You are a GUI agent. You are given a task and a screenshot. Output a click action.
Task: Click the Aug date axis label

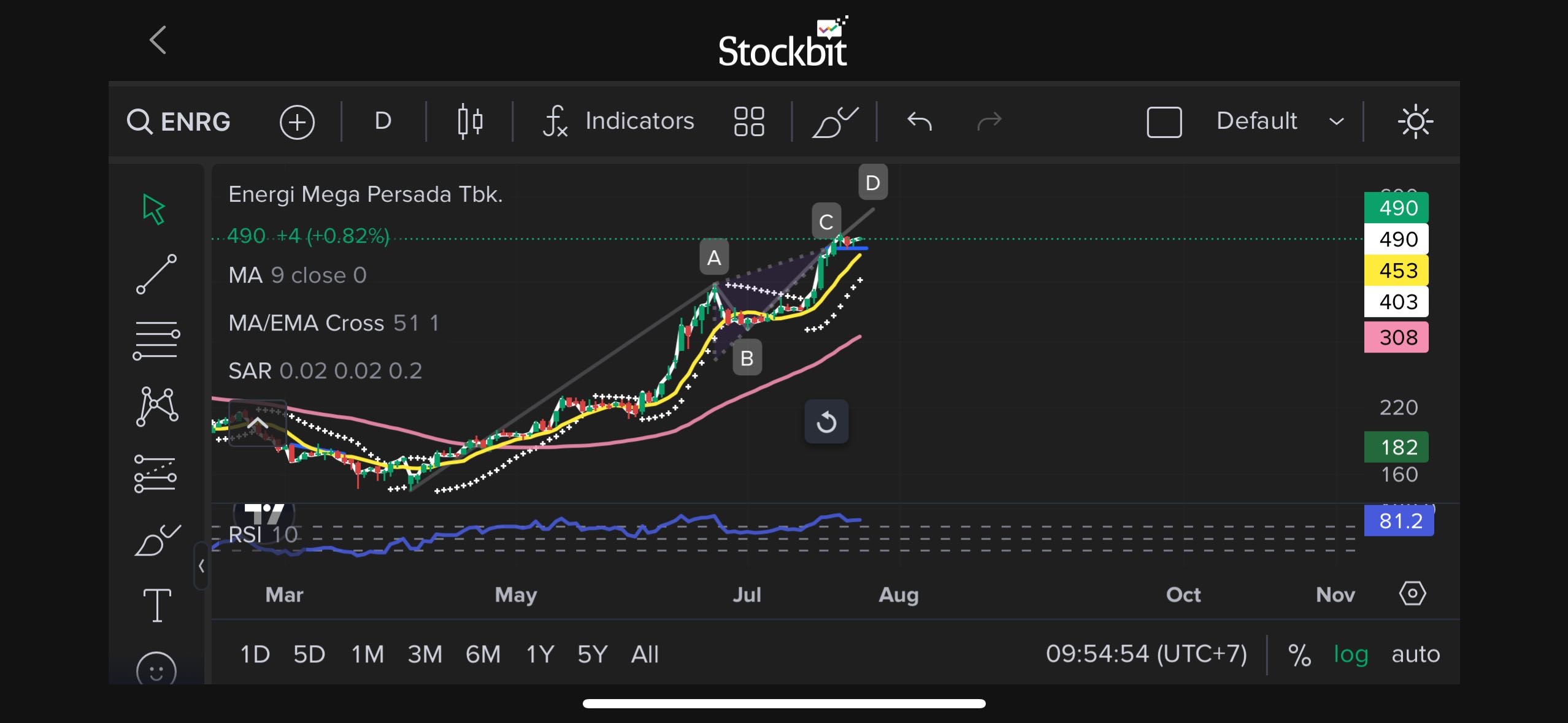coord(899,595)
